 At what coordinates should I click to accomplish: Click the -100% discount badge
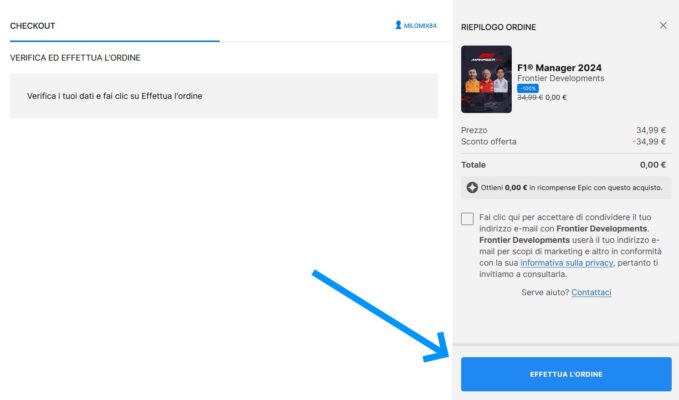(527, 88)
